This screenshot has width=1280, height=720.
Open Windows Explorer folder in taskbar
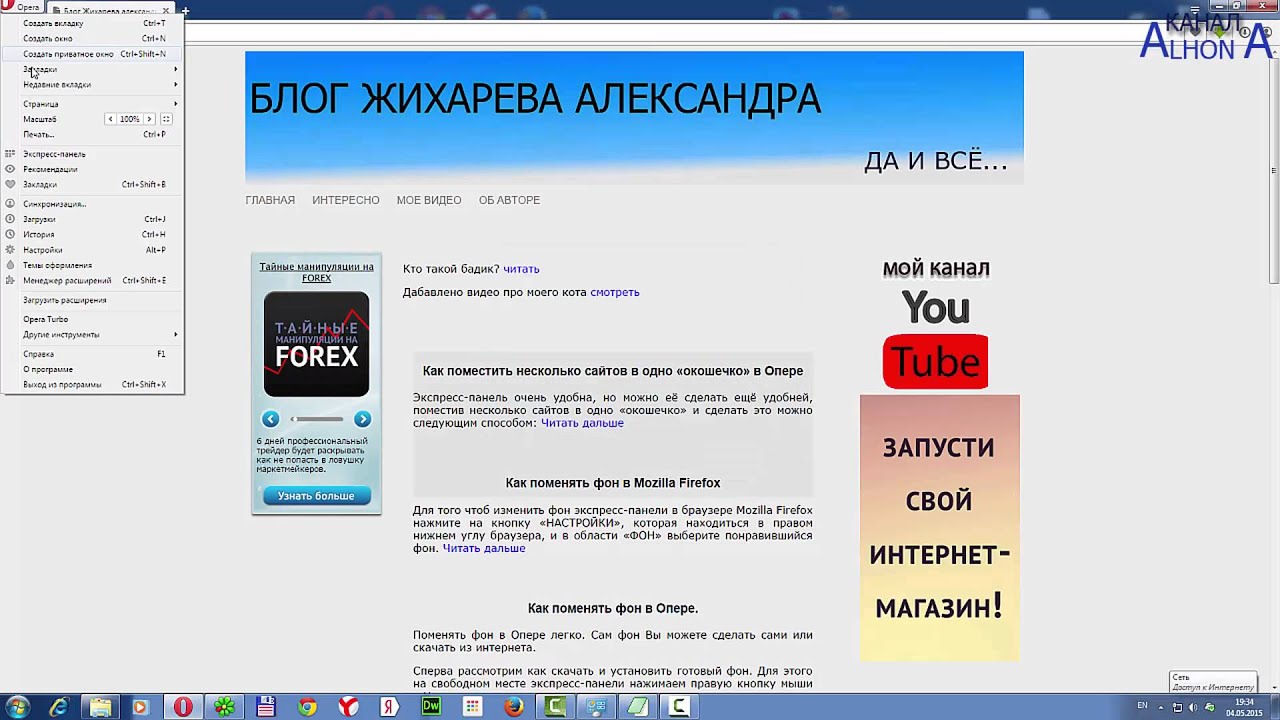(x=100, y=707)
